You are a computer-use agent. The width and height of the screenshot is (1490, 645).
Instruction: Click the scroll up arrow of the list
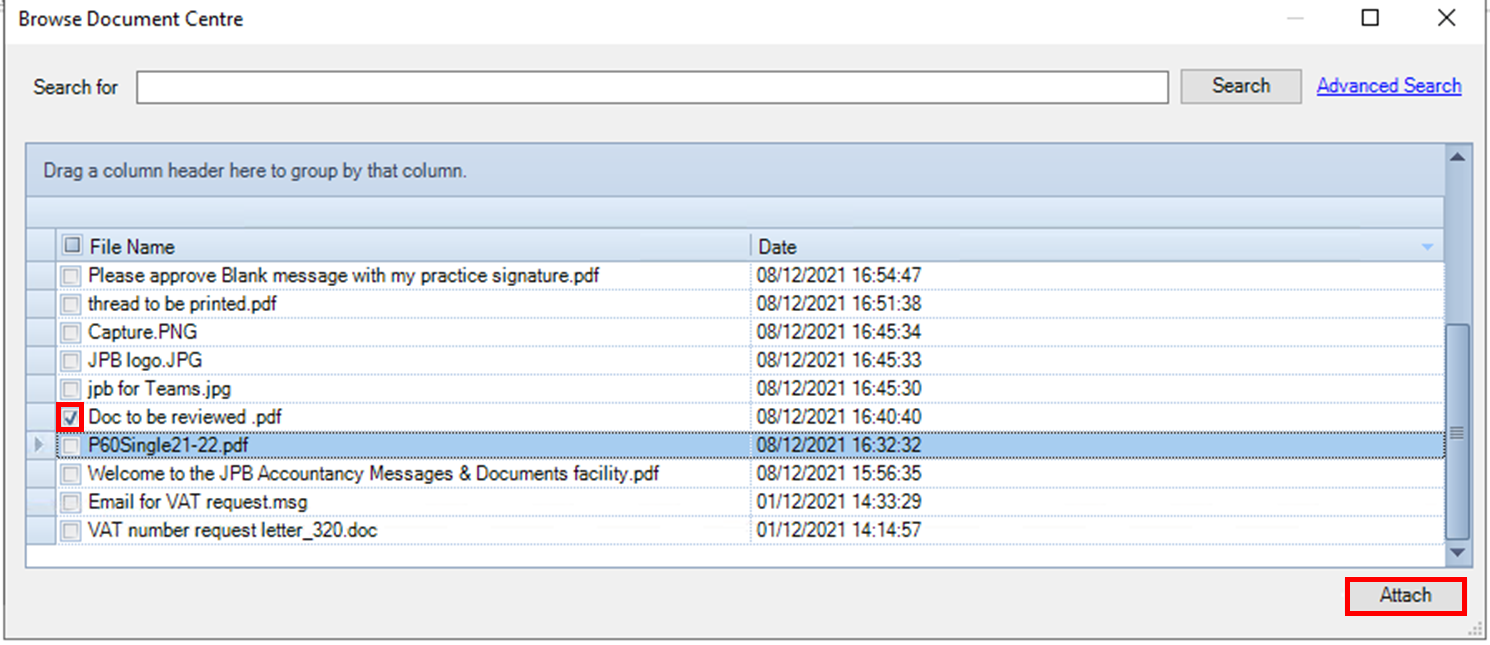tap(1458, 157)
